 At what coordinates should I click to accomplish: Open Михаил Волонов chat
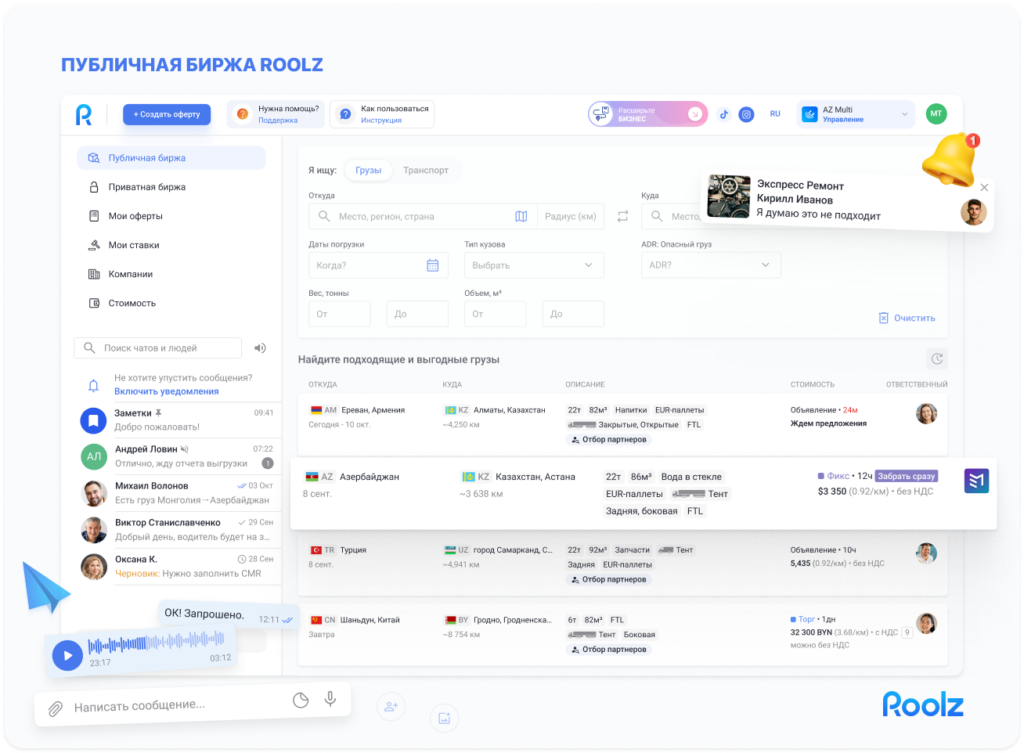coord(177,493)
